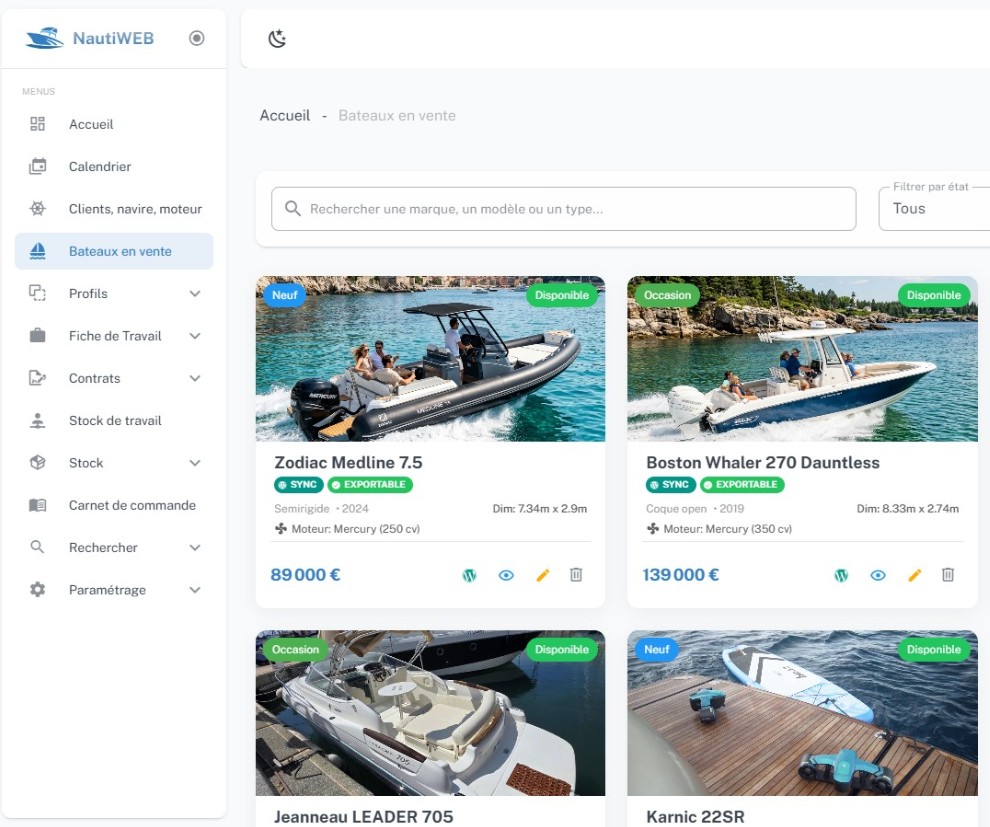Click Jeanneau LEADER 705 title

point(364,817)
